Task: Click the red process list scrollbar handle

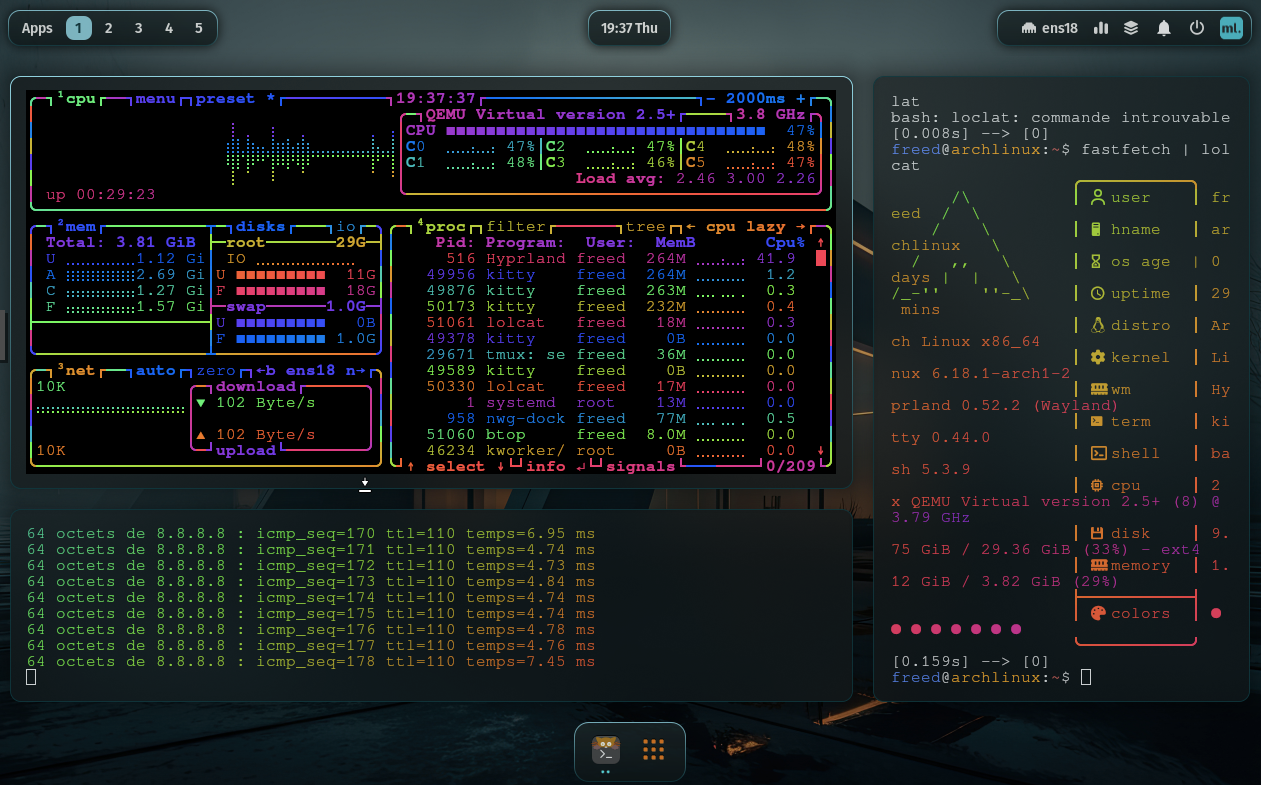Action: [x=821, y=258]
